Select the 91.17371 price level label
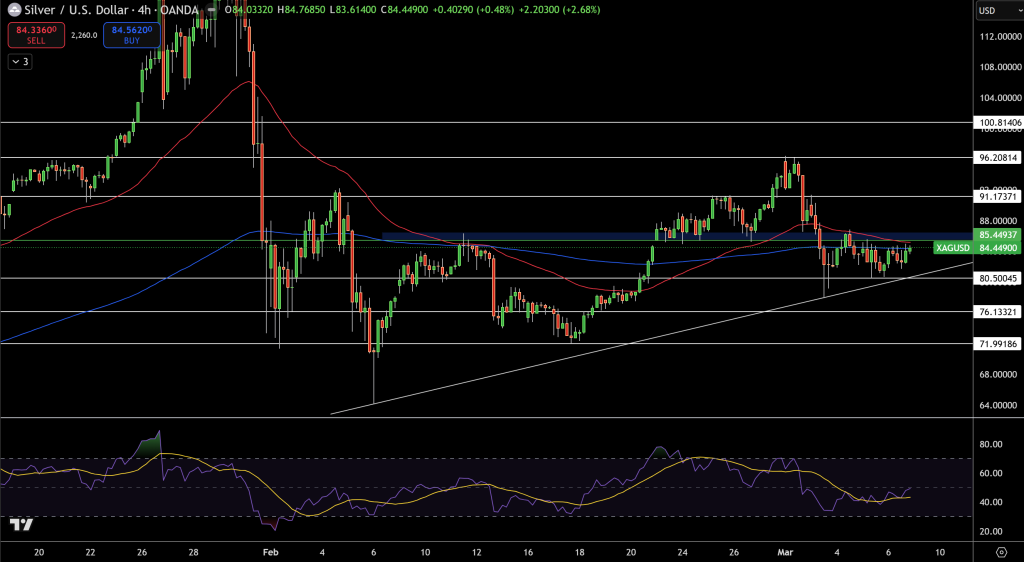Image resolution: width=1024 pixels, height=562 pixels. pyautogui.click(x=997, y=196)
